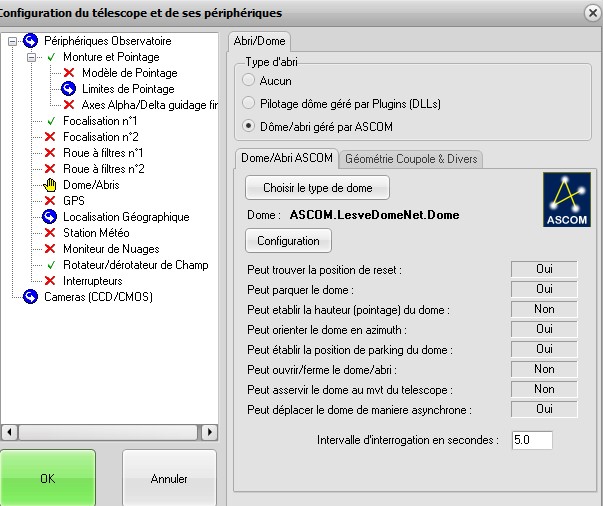Select the Aucun radio button

(249, 80)
